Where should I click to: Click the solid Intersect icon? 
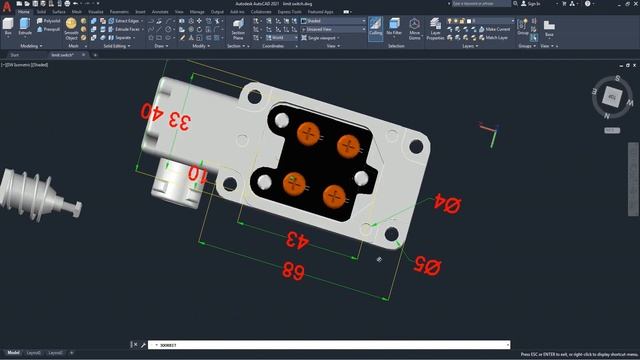(93, 38)
